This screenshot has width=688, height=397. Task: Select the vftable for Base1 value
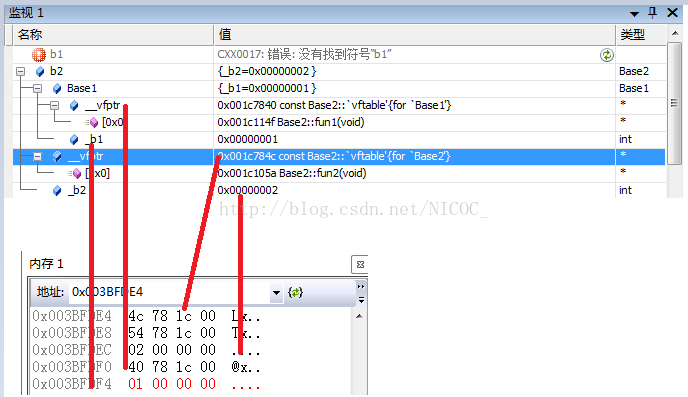334,105
